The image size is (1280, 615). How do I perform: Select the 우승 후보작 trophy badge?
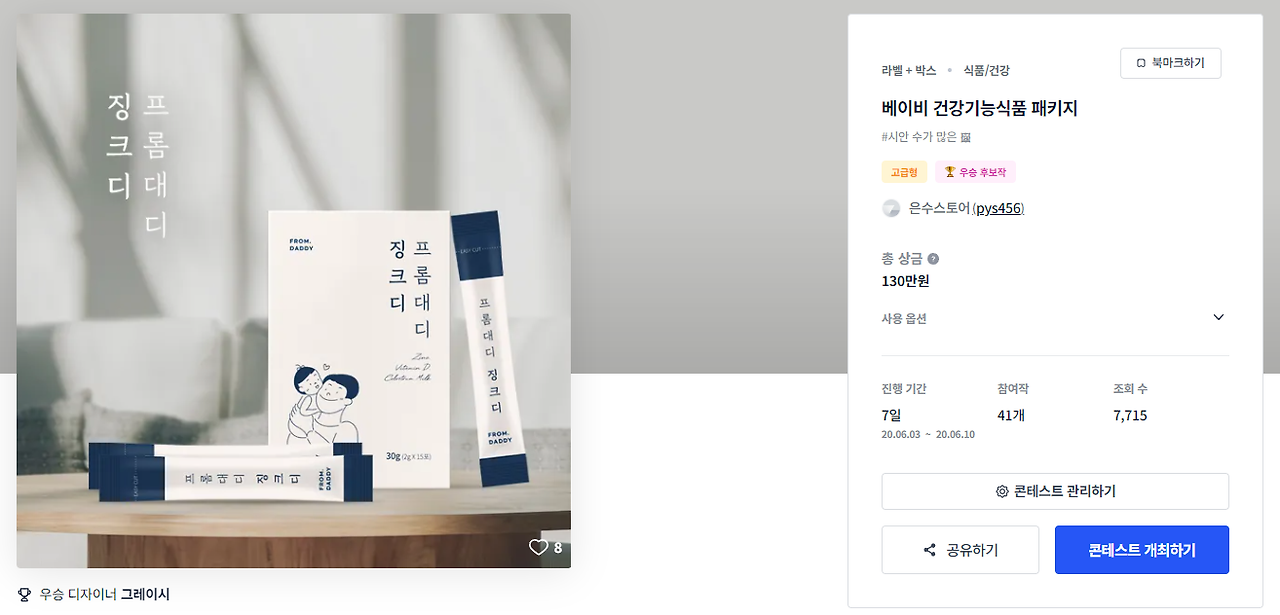[x=975, y=172]
